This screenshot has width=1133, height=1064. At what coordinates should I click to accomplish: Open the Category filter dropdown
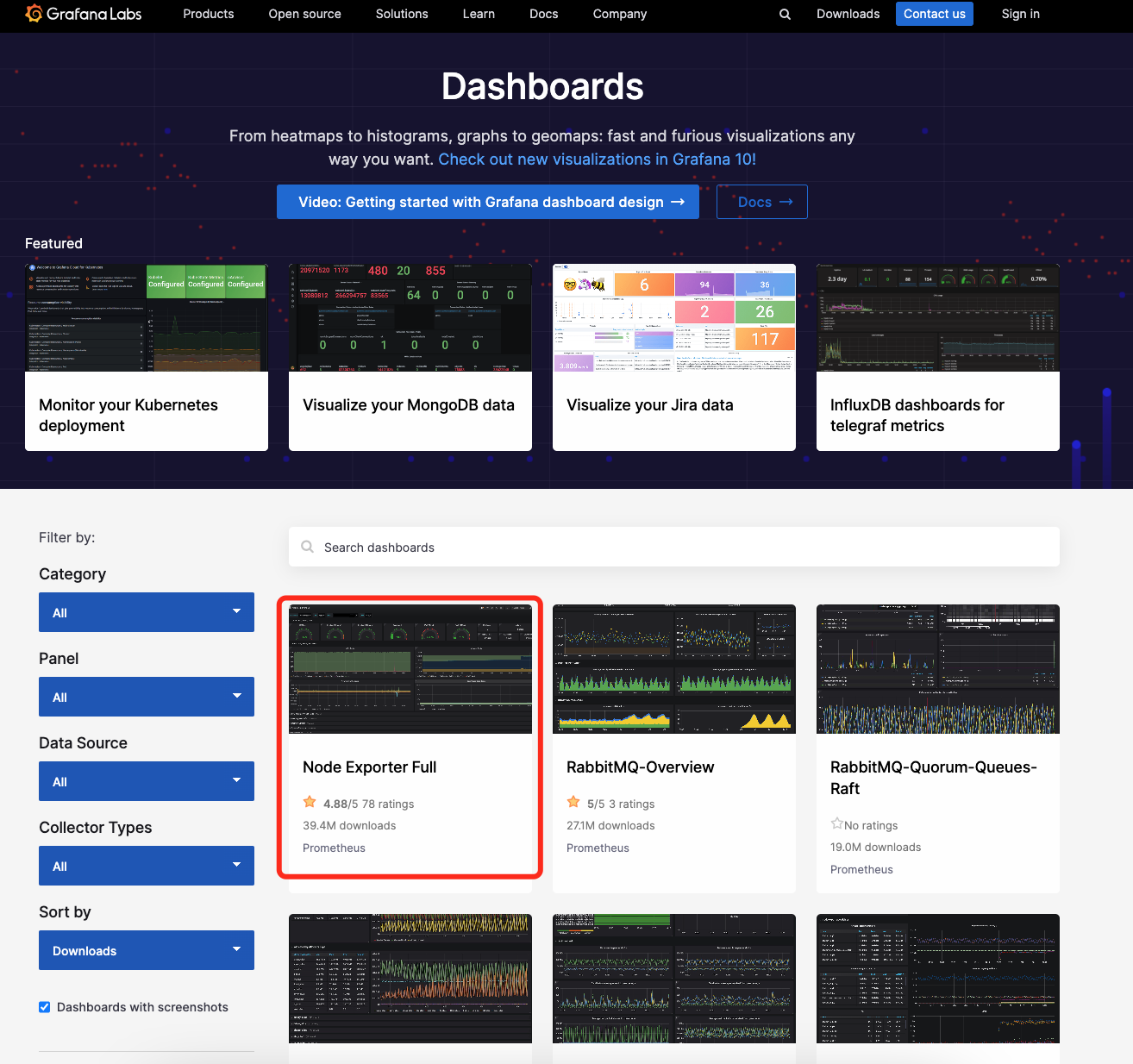[x=147, y=612]
